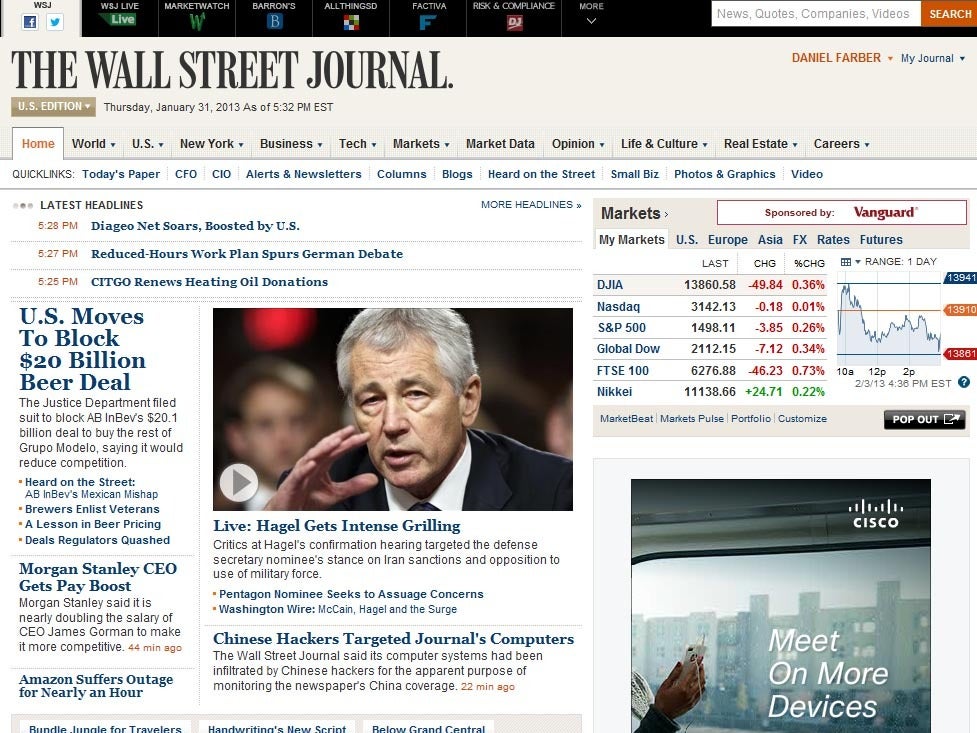Open chart RANGE selector icon

[850, 262]
